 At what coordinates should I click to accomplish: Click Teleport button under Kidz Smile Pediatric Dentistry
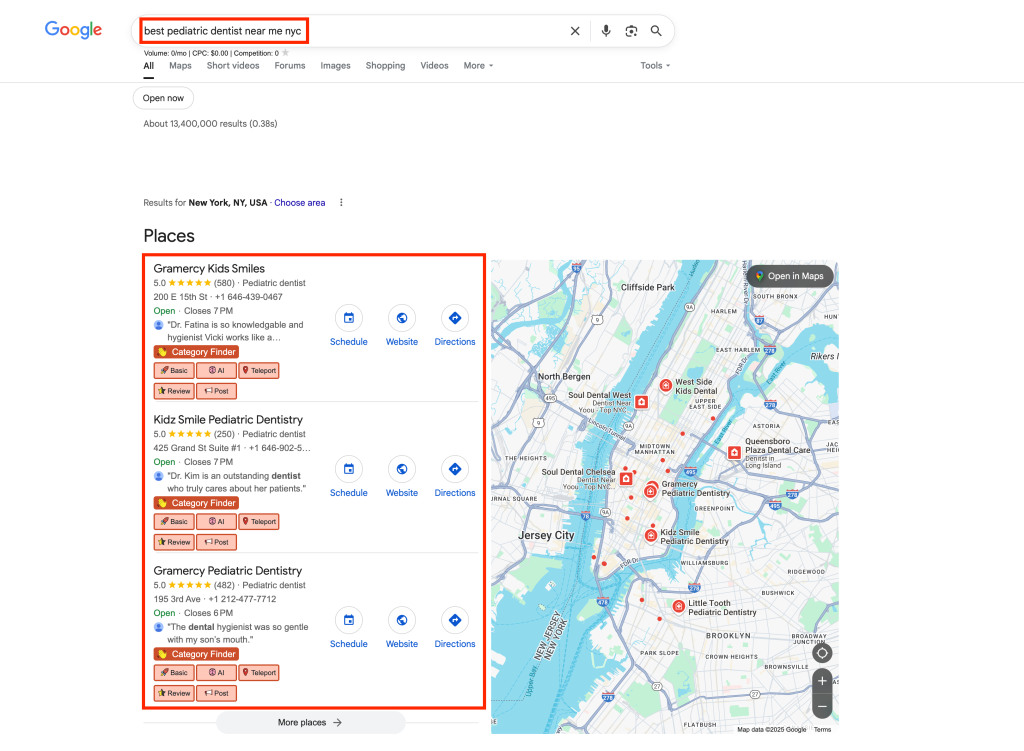pos(259,521)
